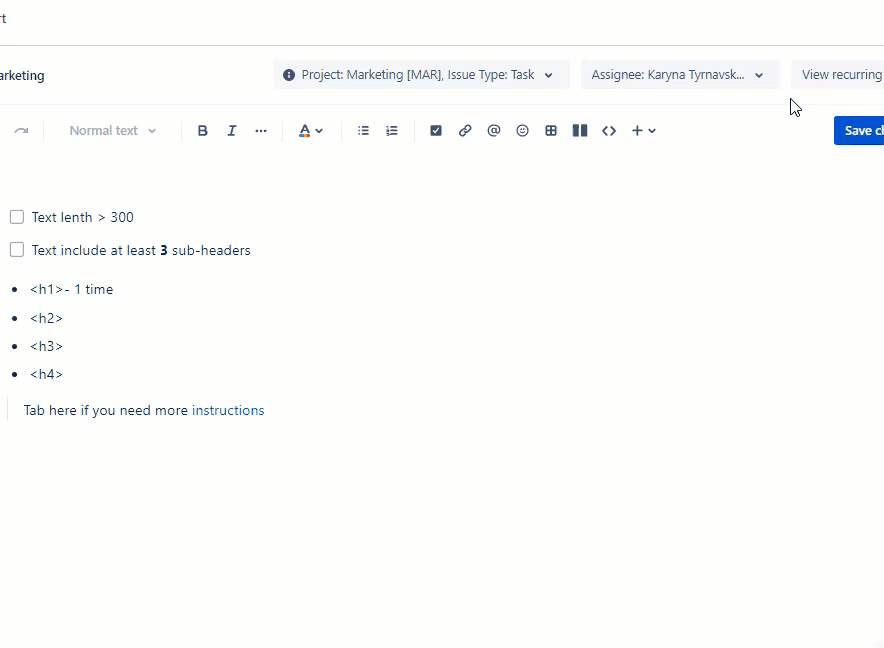This screenshot has height=648, width=884.
Task: Check the 'Text lenth > 300' checkbox
Action: tap(17, 217)
